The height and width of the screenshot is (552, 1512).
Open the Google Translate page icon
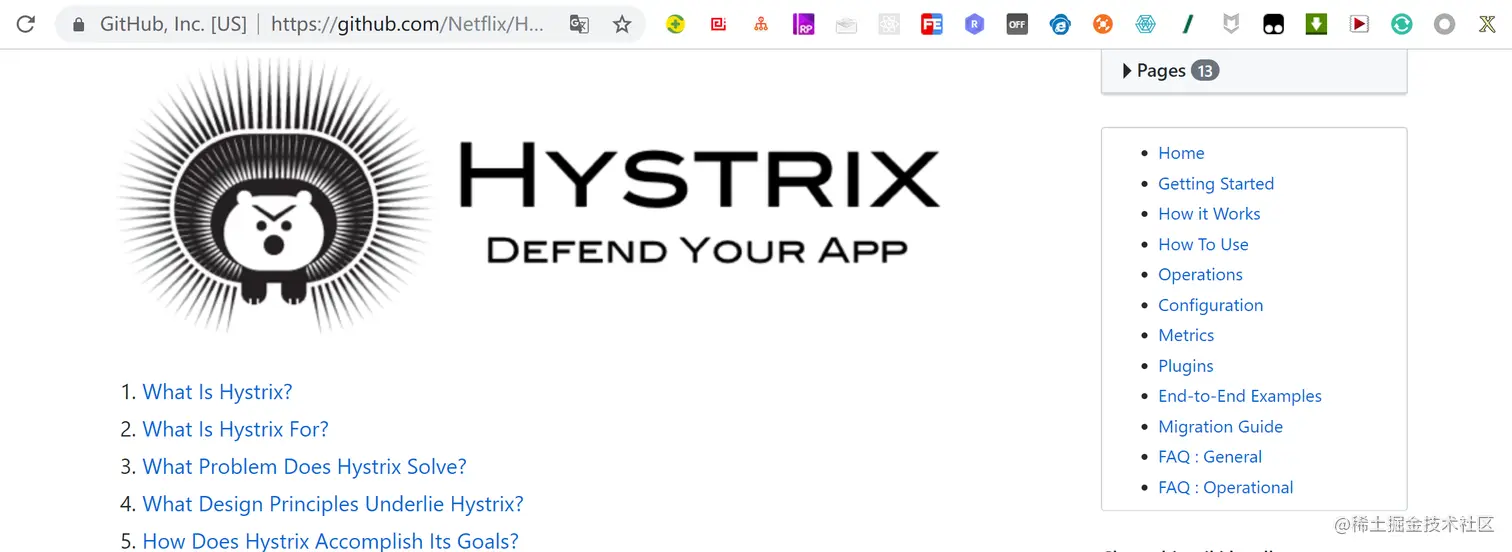pyautogui.click(x=579, y=24)
